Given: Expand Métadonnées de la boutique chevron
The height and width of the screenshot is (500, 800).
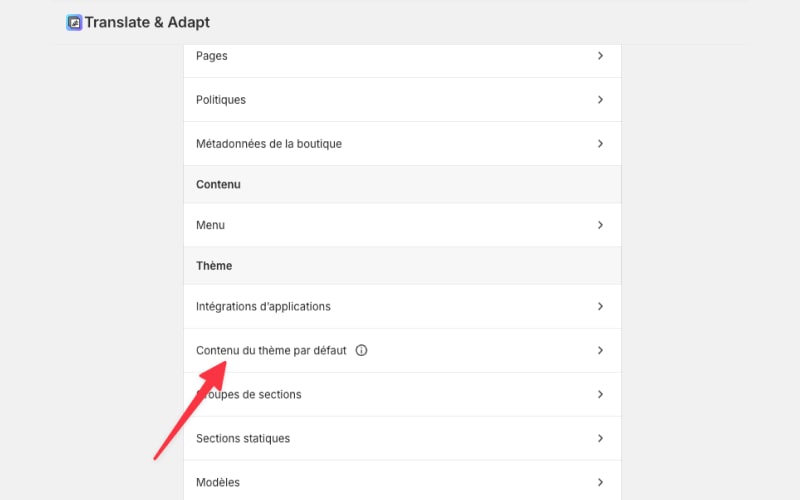Looking at the screenshot, I should tap(600, 144).
